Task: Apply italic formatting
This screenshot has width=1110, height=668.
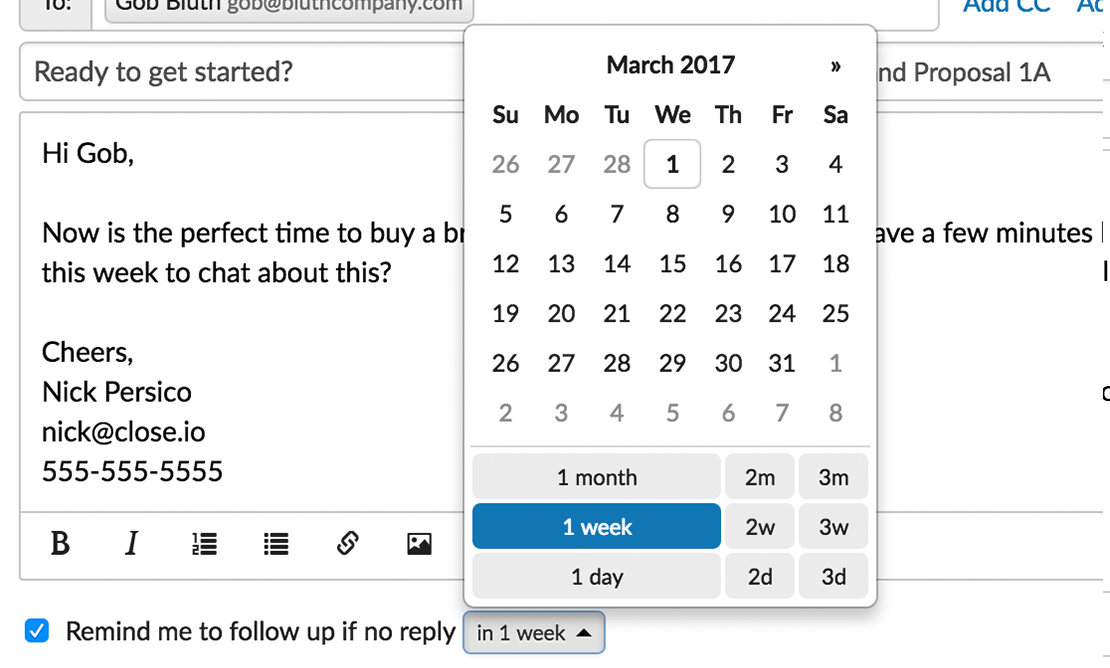Action: click(x=131, y=543)
